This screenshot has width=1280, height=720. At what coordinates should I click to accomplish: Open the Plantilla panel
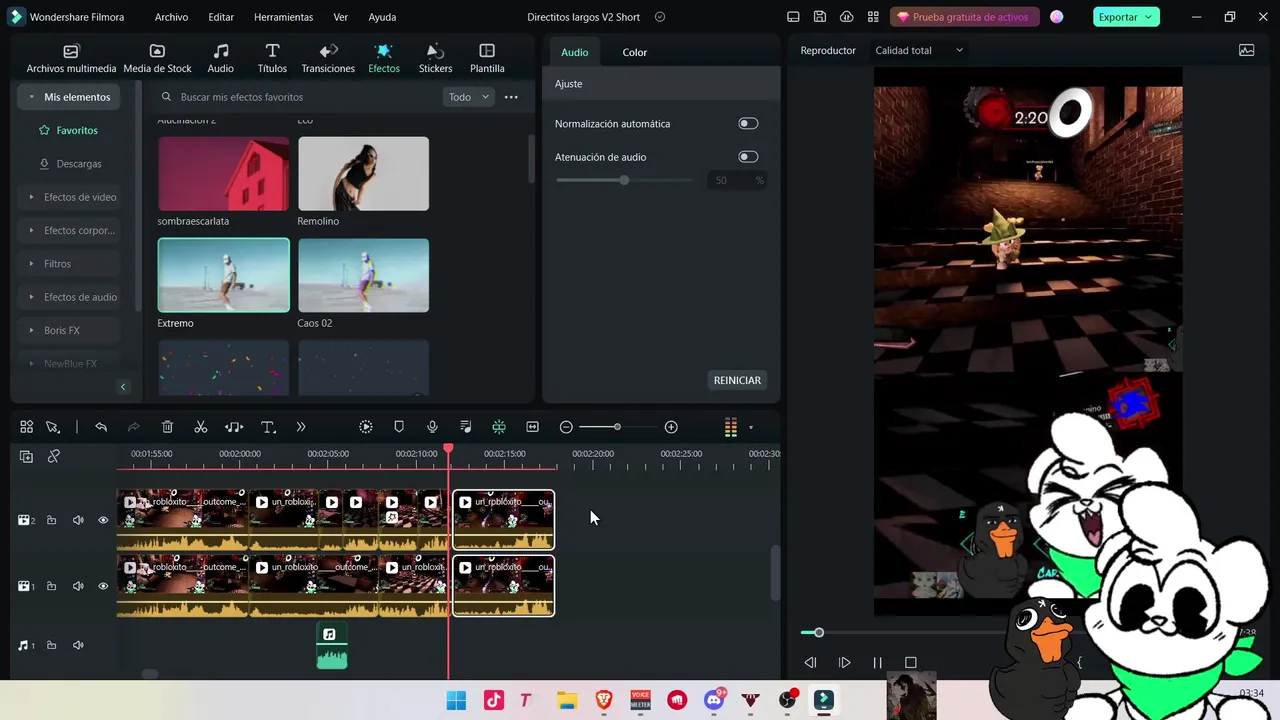487,59
